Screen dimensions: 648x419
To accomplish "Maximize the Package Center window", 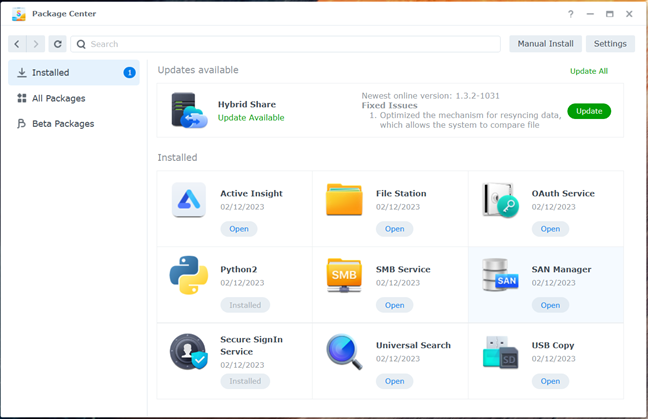I will pos(610,14).
